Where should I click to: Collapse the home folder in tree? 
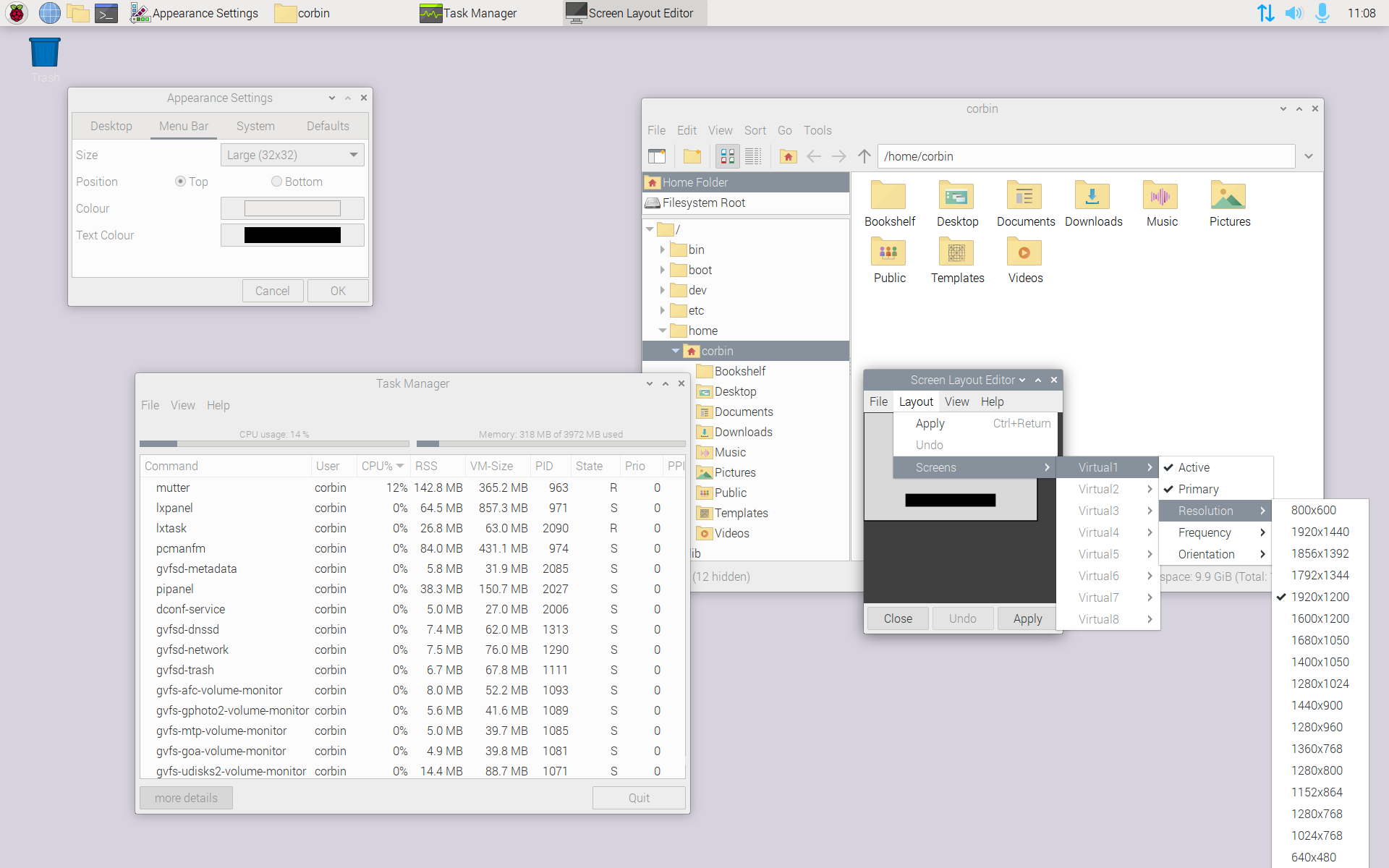point(662,331)
